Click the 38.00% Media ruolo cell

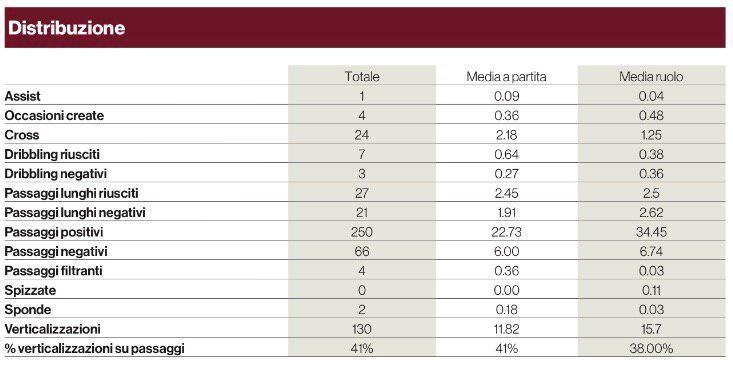pyautogui.click(x=651, y=349)
